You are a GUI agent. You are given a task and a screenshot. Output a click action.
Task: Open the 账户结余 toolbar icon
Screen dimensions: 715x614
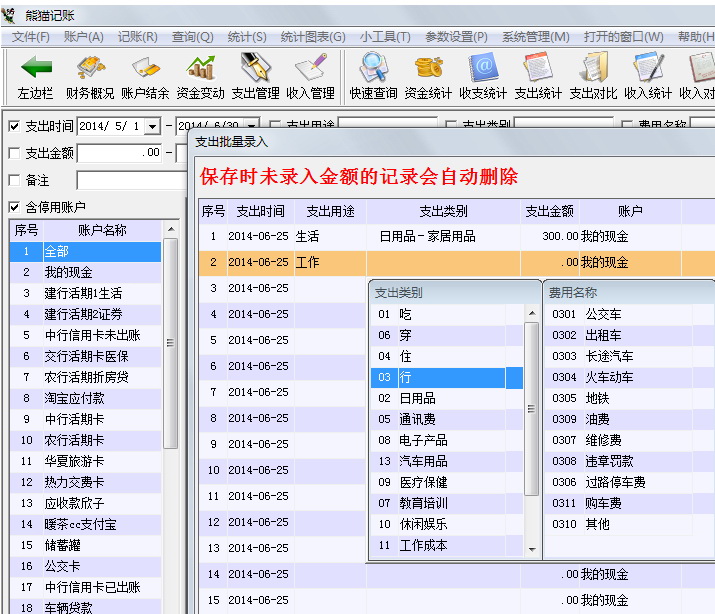(145, 69)
